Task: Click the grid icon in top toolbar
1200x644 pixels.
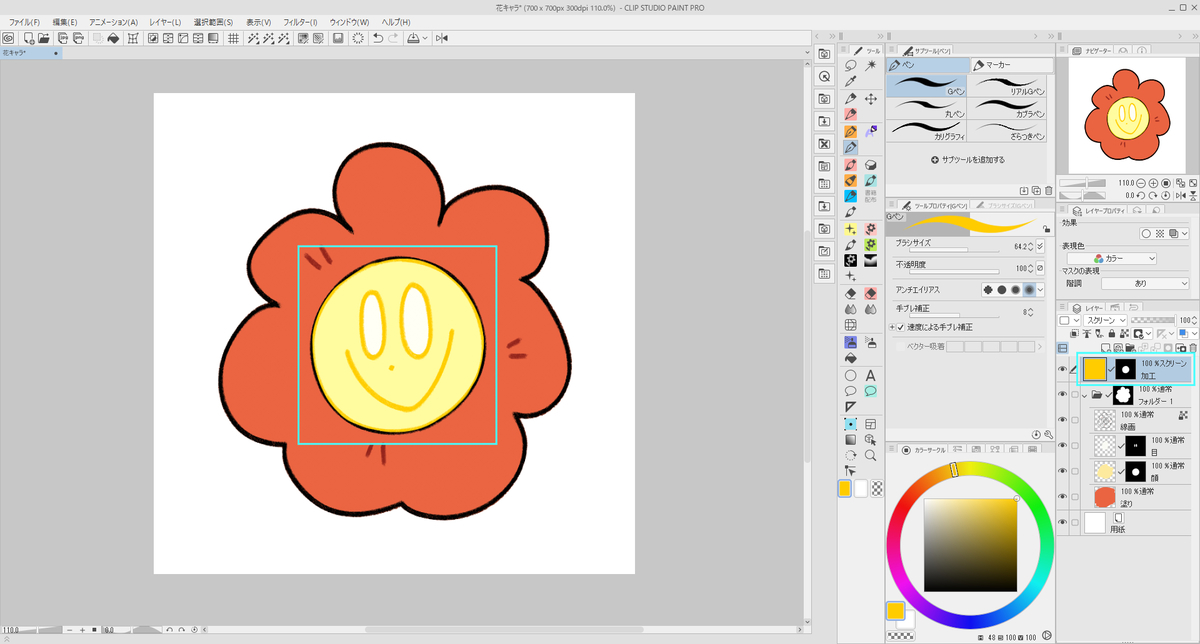Action: click(x=233, y=38)
